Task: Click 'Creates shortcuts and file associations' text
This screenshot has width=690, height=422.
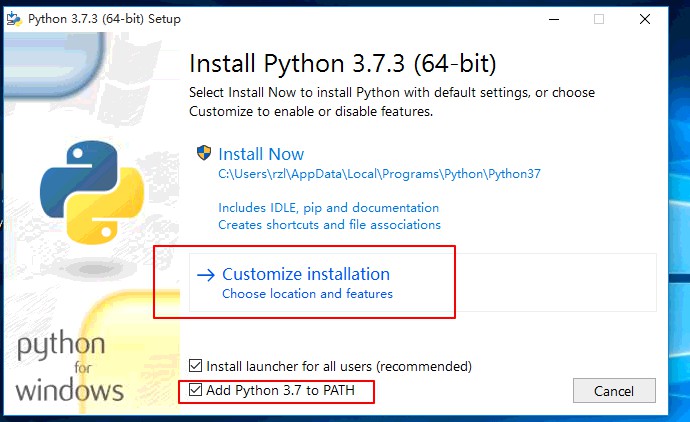Action: click(x=329, y=225)
